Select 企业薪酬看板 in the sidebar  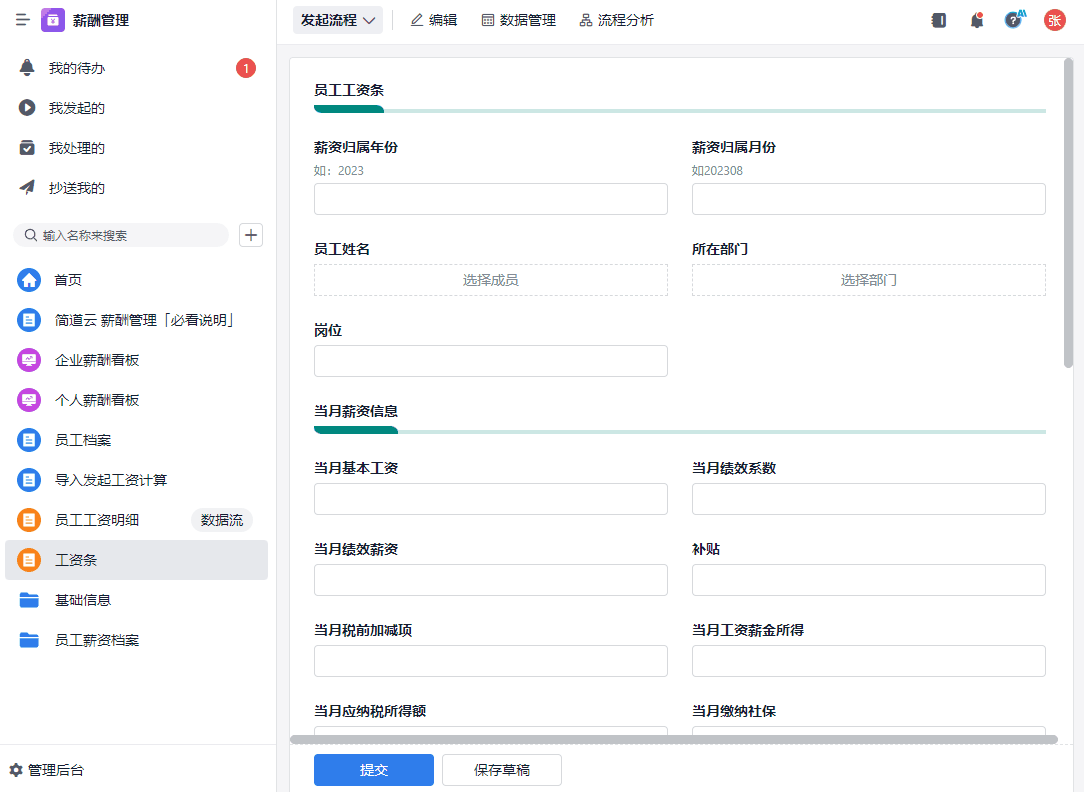point(96,360)
